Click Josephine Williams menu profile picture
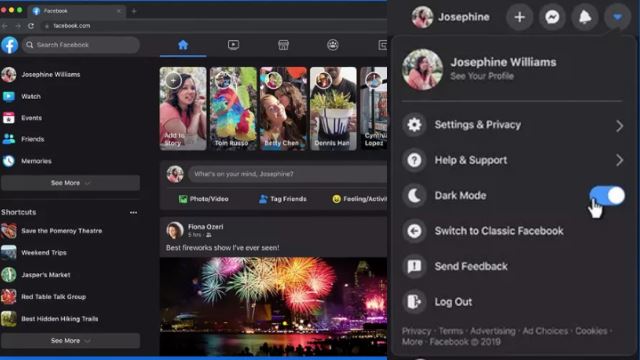Viewport: 640px width, 360px height. coord(422,69)
